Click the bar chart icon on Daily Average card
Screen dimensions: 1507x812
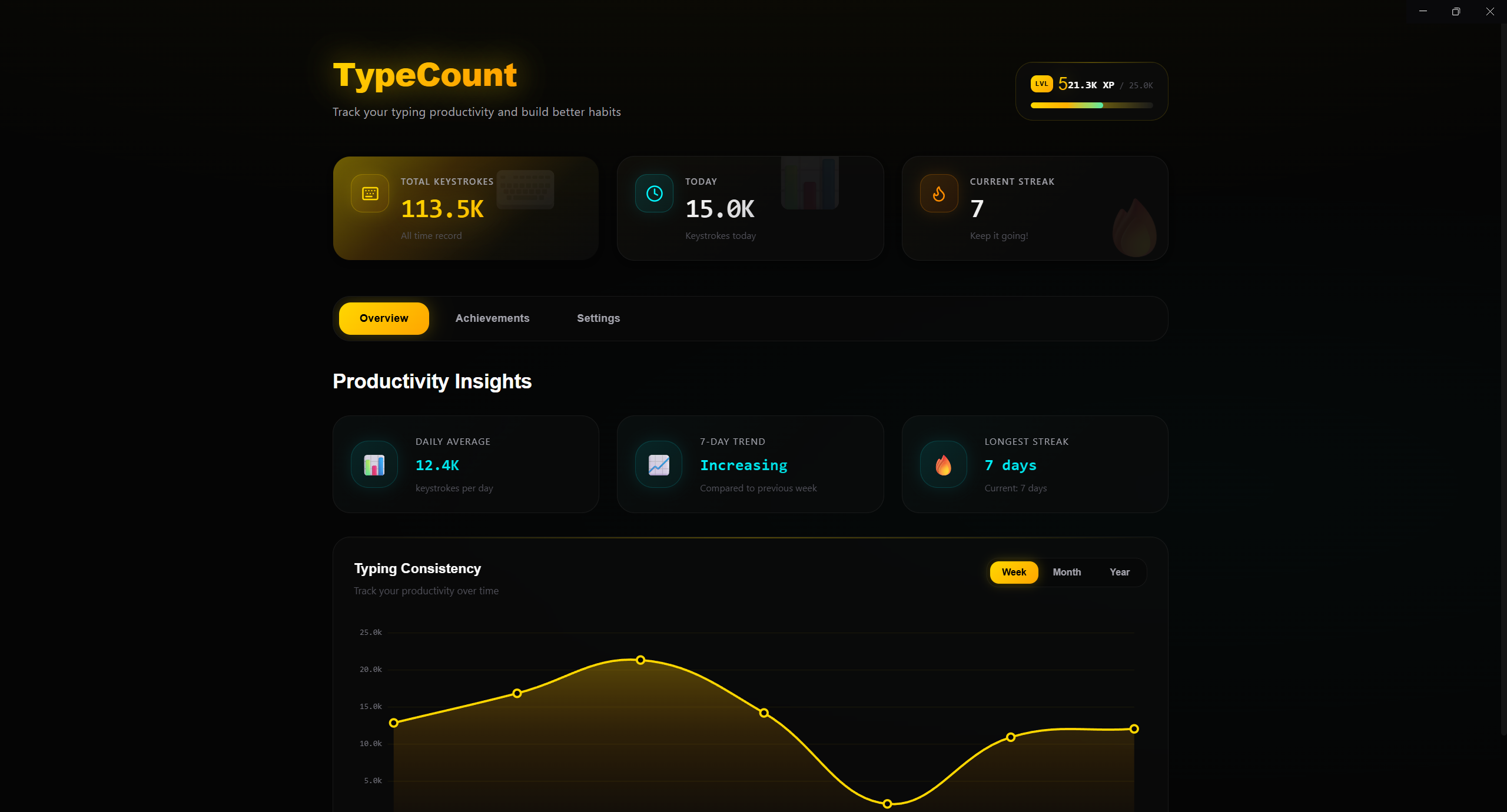pos(374,464)
